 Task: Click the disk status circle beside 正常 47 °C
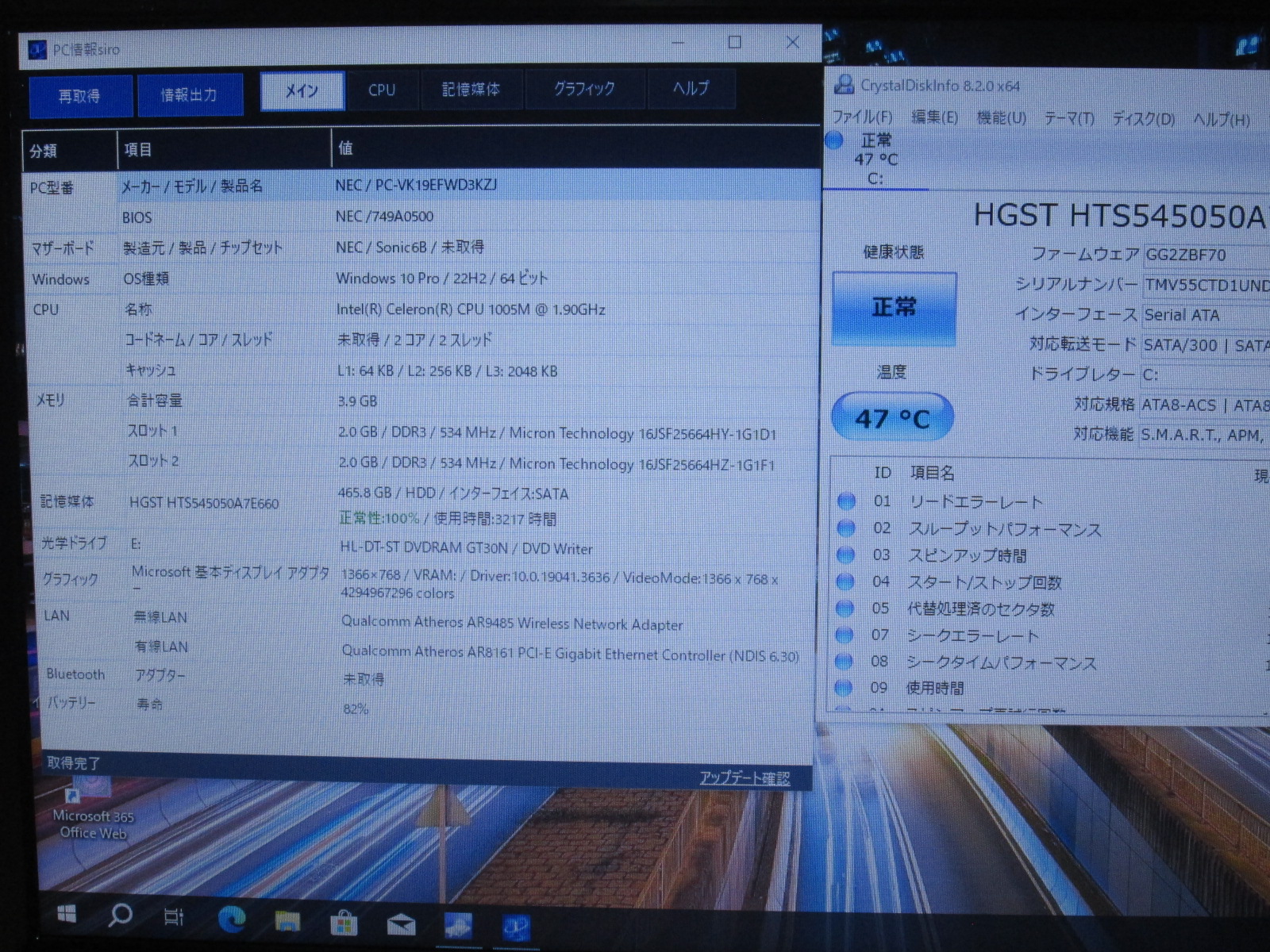(834, 140)
